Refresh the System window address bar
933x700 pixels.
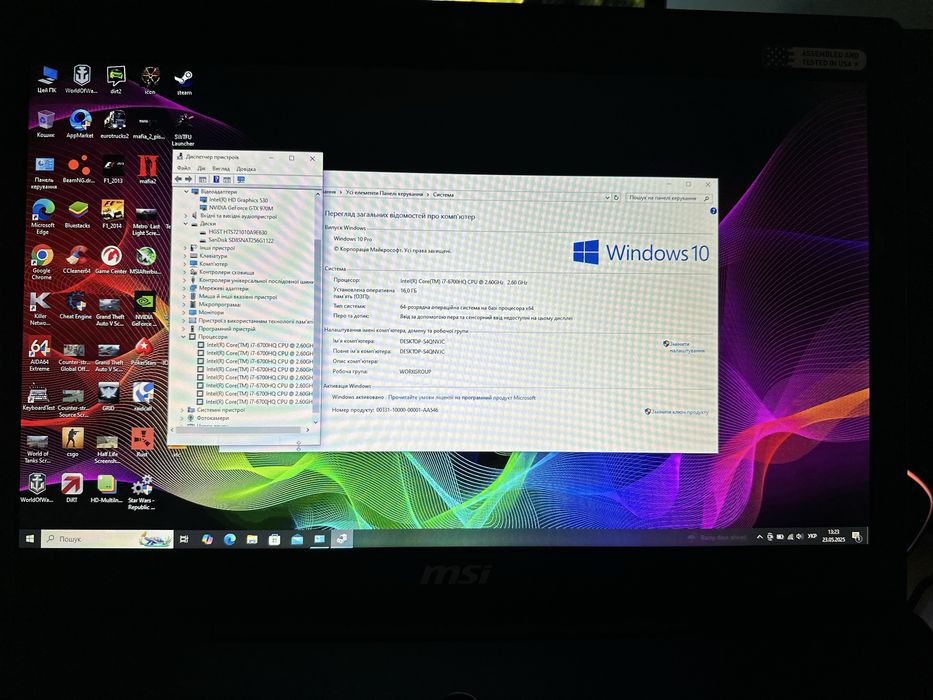coord(616,198)
